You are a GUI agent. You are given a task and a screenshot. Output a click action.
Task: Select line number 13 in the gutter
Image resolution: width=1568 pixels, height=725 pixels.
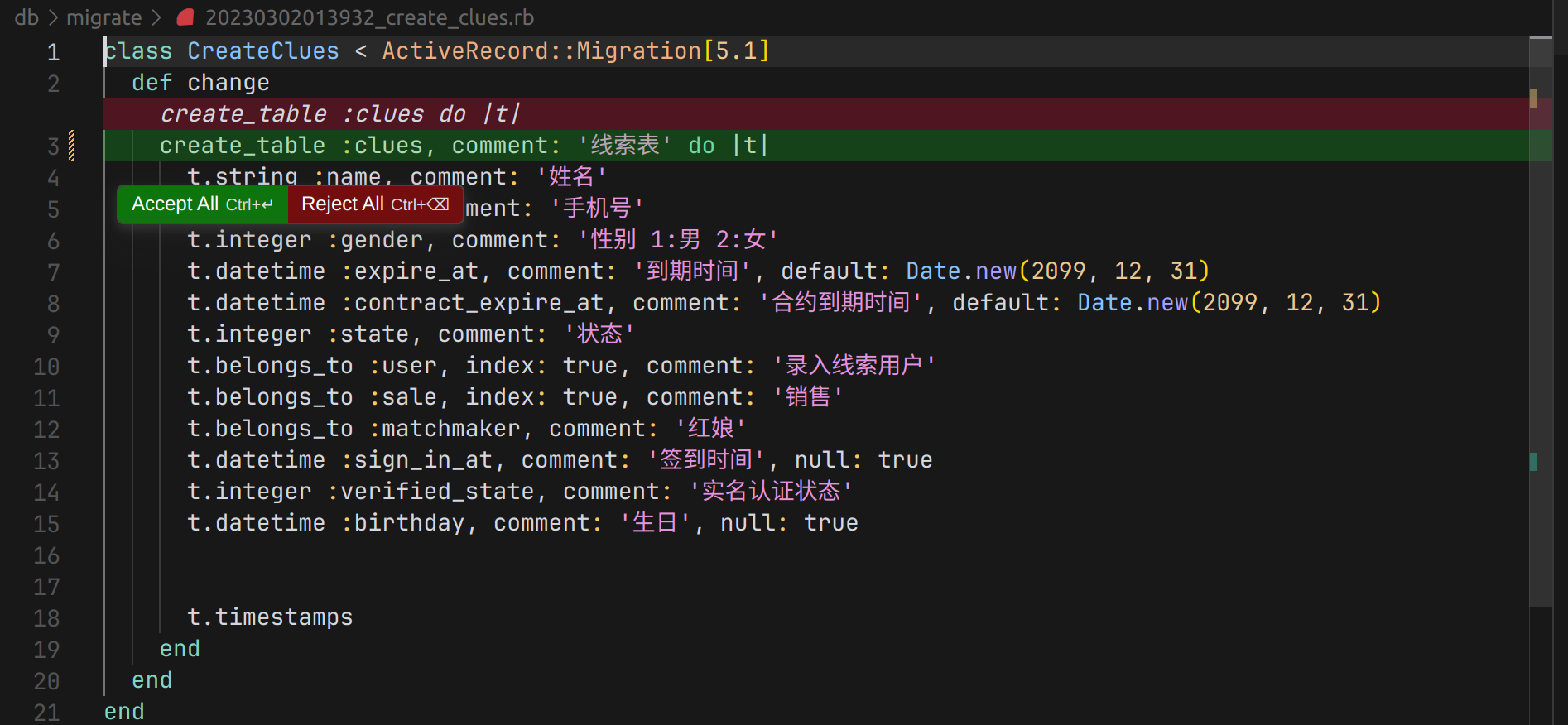[46, 461]
